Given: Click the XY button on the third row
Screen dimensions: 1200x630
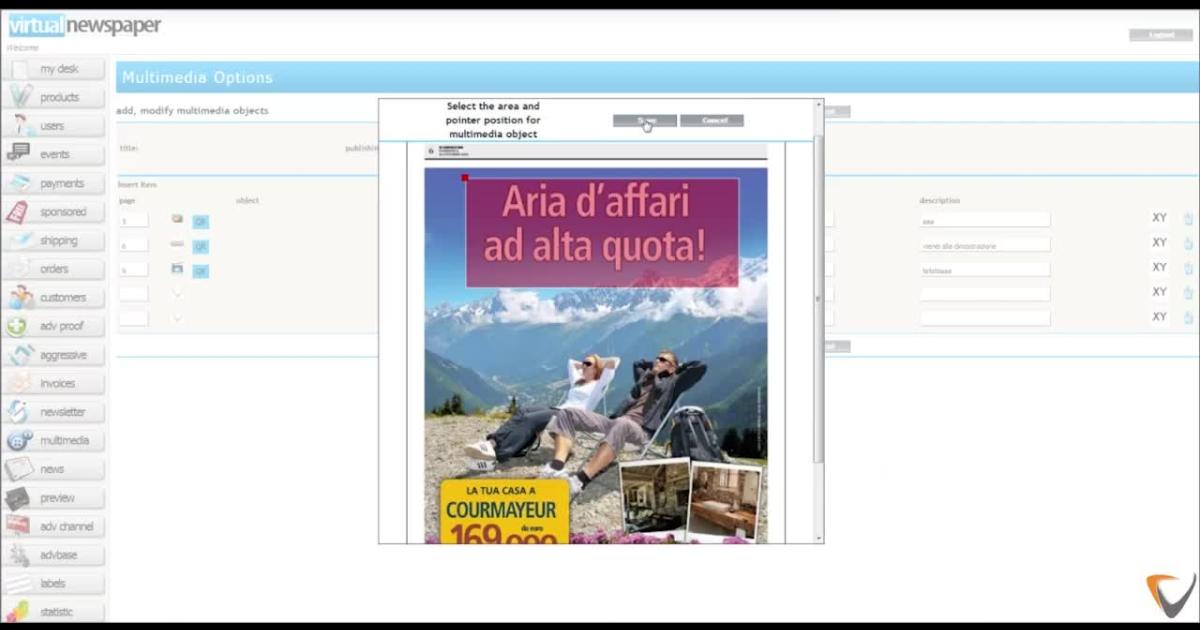Looking at the screenshot, I should coord(1159,268).
